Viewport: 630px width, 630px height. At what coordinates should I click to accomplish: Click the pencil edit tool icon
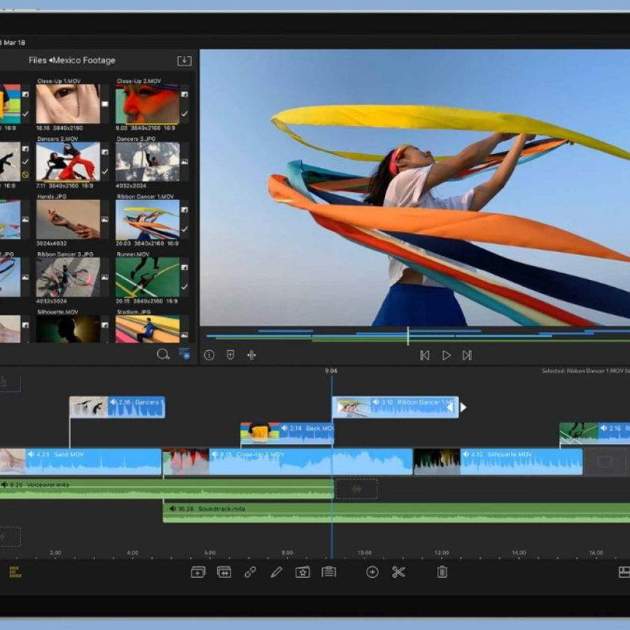pos(276,572)
